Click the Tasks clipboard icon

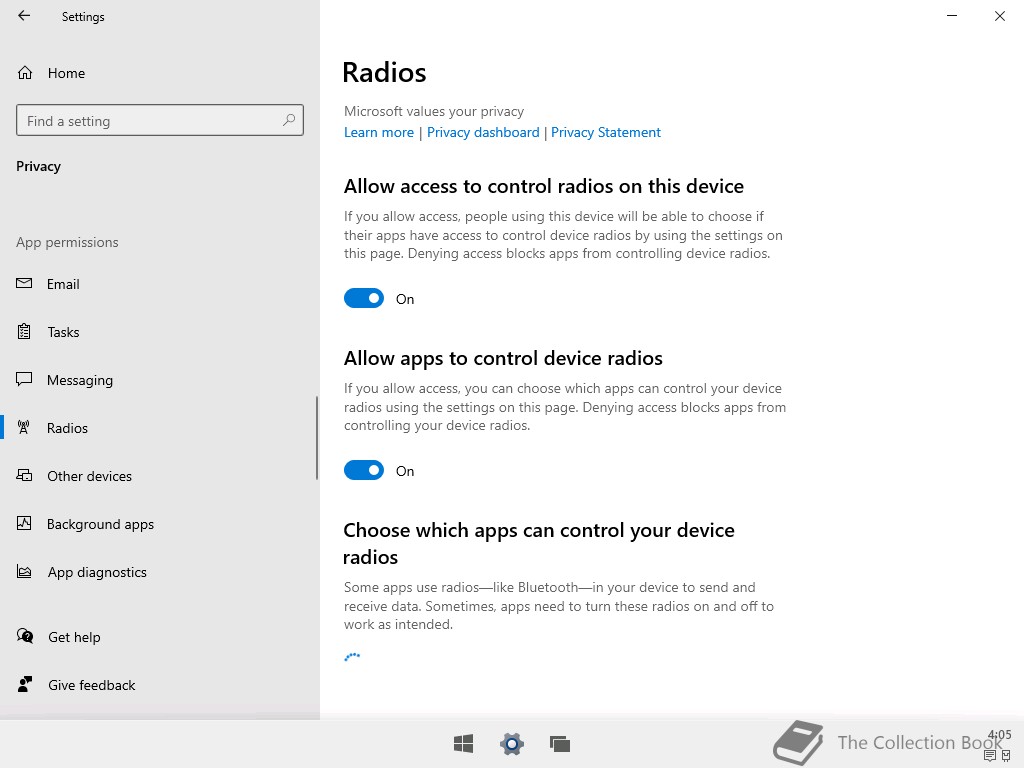click(24, 332)
